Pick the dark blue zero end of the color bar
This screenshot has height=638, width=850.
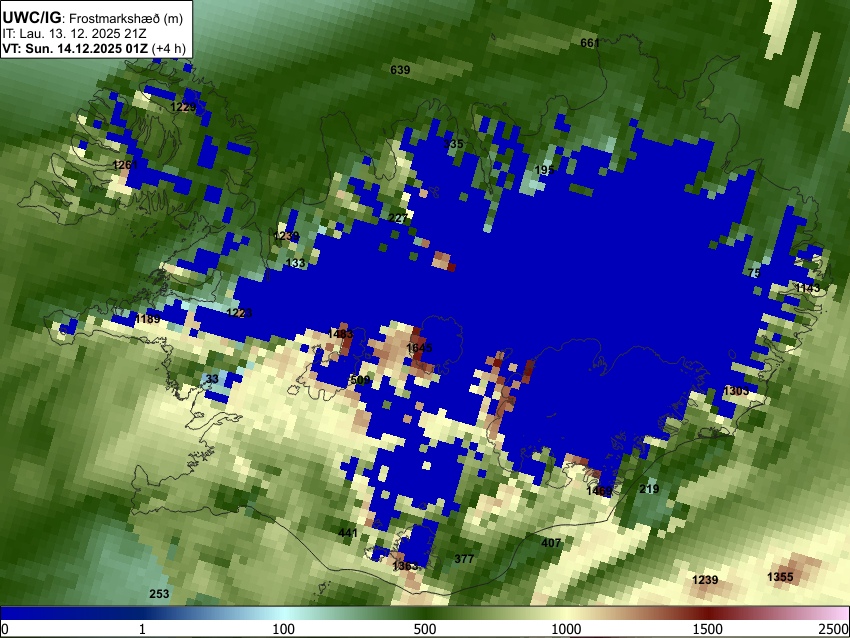(7, 613)
